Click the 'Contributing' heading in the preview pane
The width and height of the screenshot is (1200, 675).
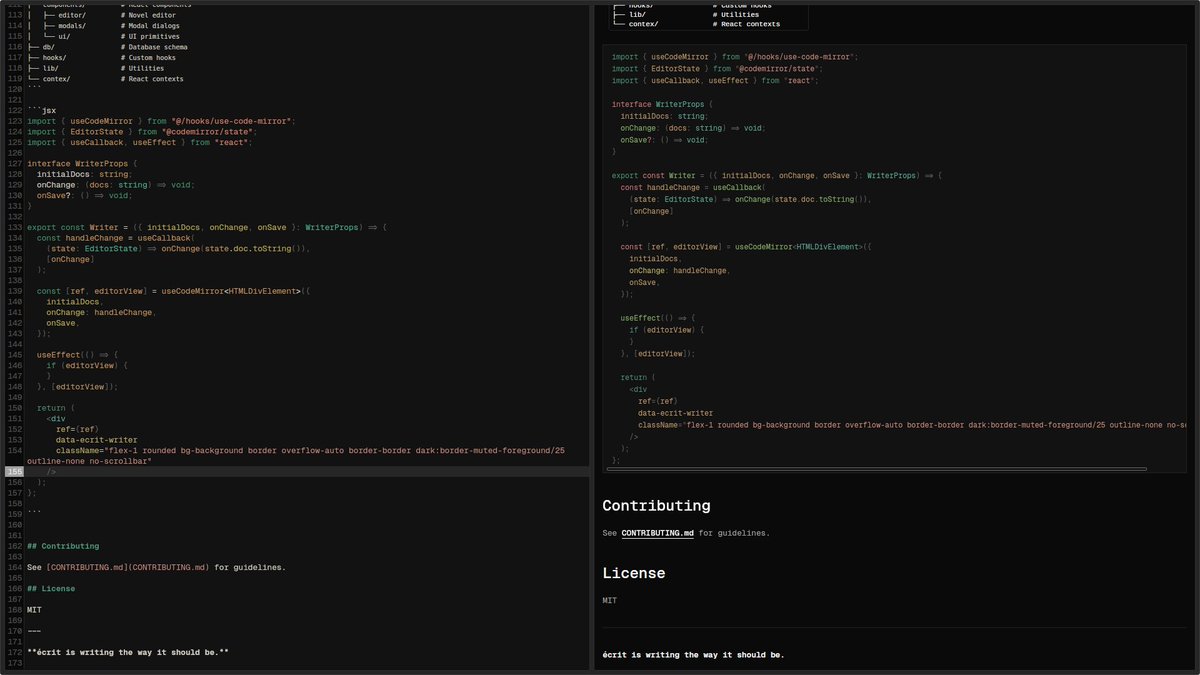pos(656,506)
